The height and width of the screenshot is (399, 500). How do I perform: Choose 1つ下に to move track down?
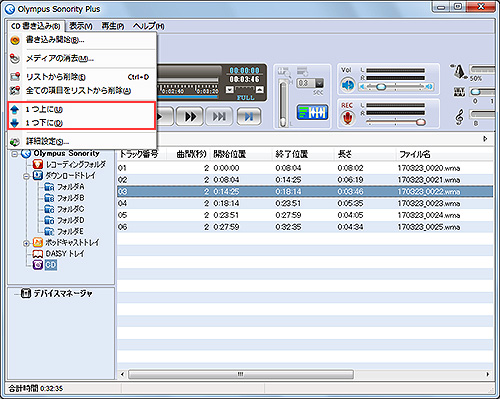click(82, 123)
